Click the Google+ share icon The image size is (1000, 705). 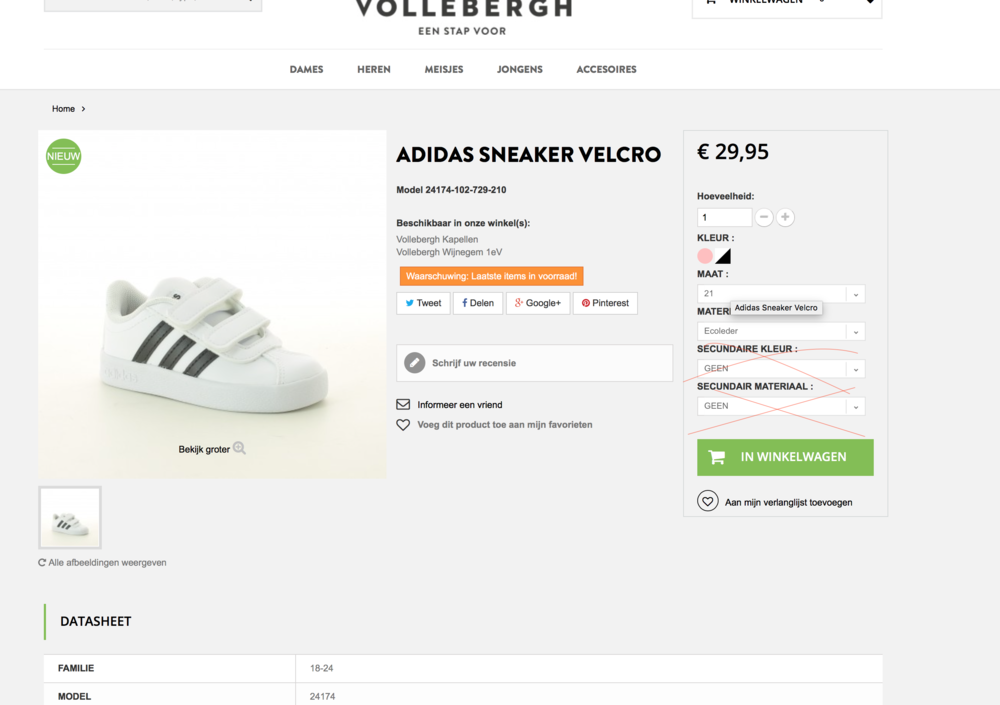point(517,302)
